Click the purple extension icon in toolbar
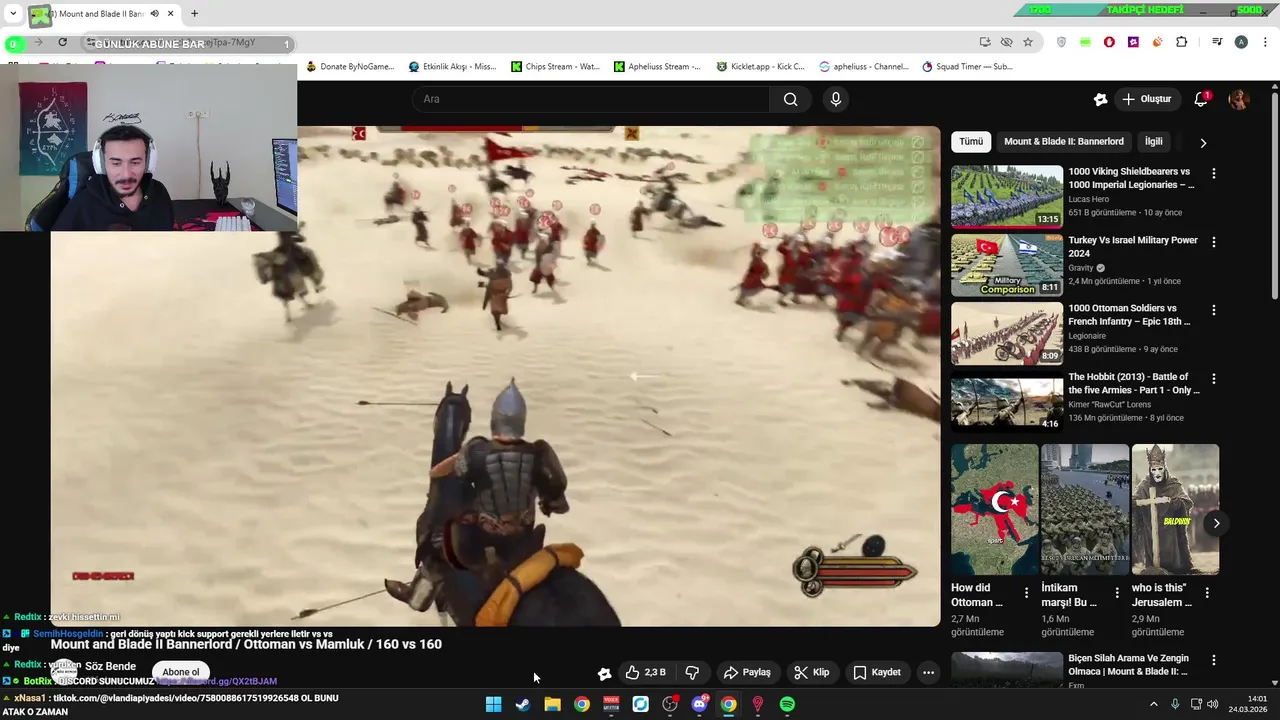This screenshot has height=720, width=1280. pos(1133,42)
